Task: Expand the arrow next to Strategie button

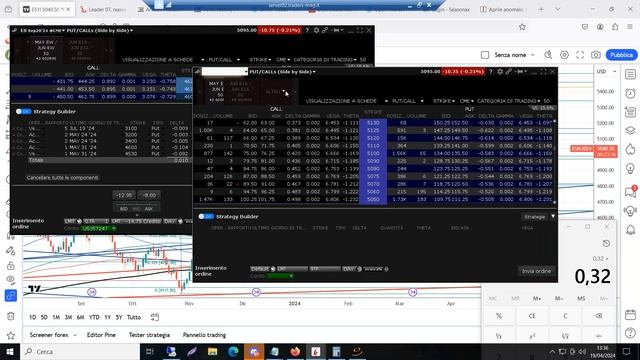Action: [553, 216]
